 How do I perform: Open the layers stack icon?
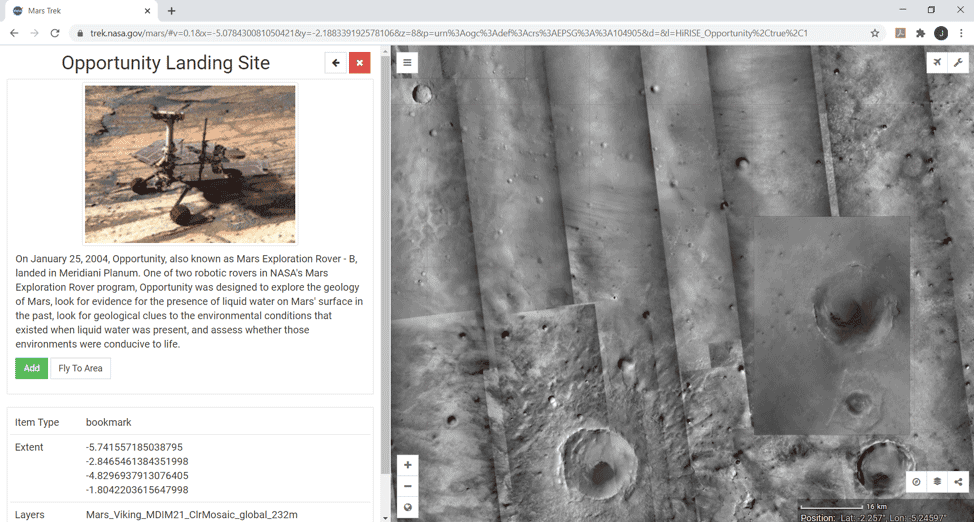click(x=937, y=482)
